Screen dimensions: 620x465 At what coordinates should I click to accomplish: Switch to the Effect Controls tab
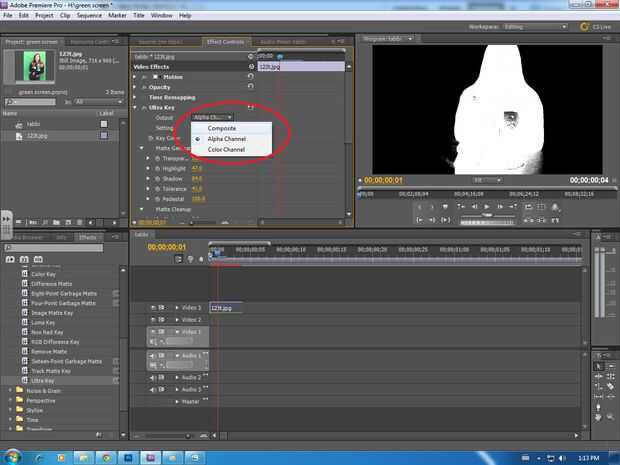click(x=225, y=42)
